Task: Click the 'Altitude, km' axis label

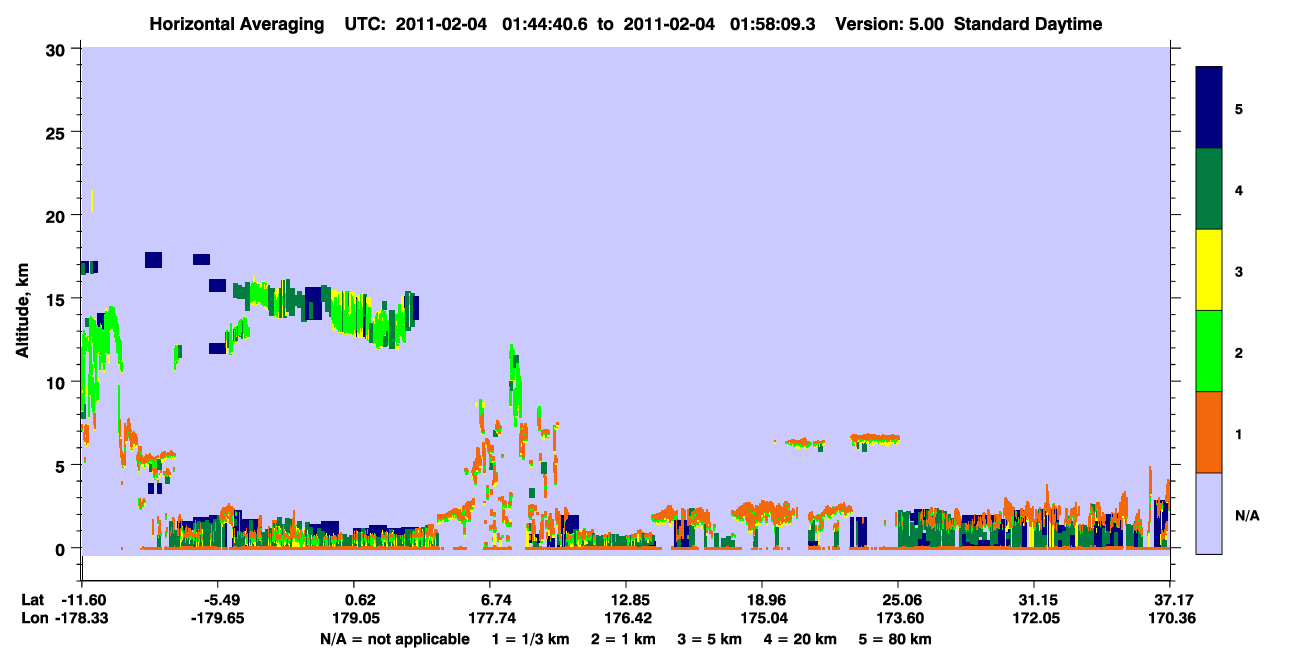Action: coord(22,309)
